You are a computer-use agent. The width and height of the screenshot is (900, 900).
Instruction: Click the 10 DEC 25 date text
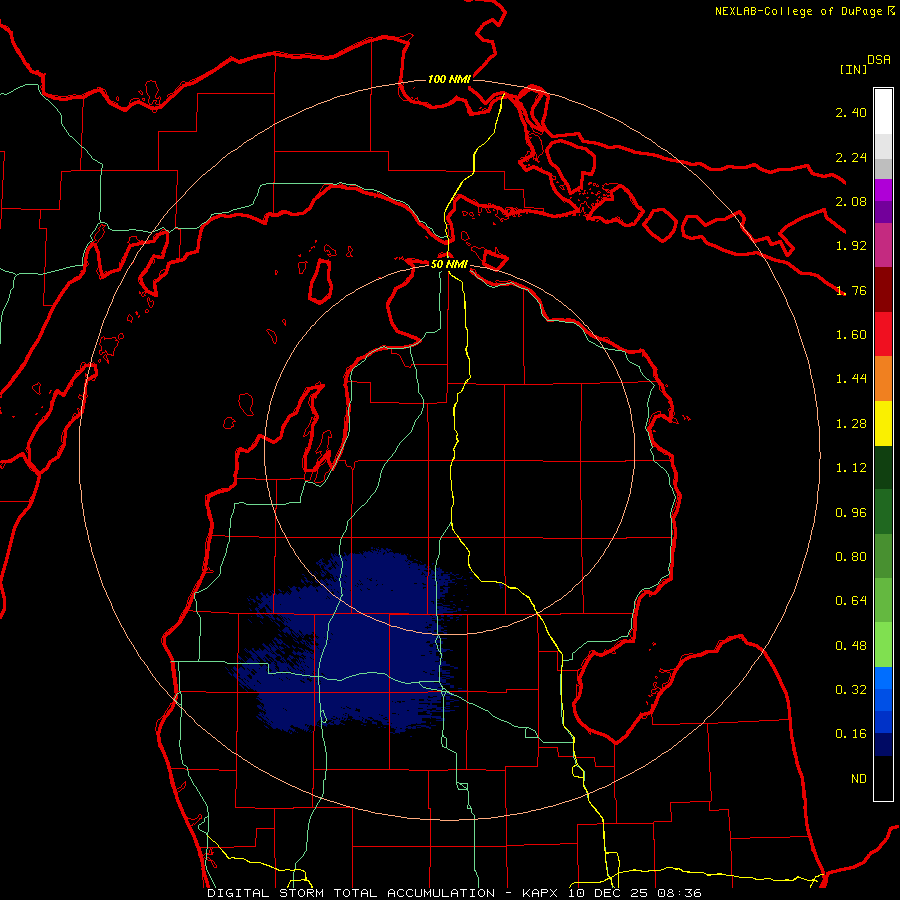609,893
